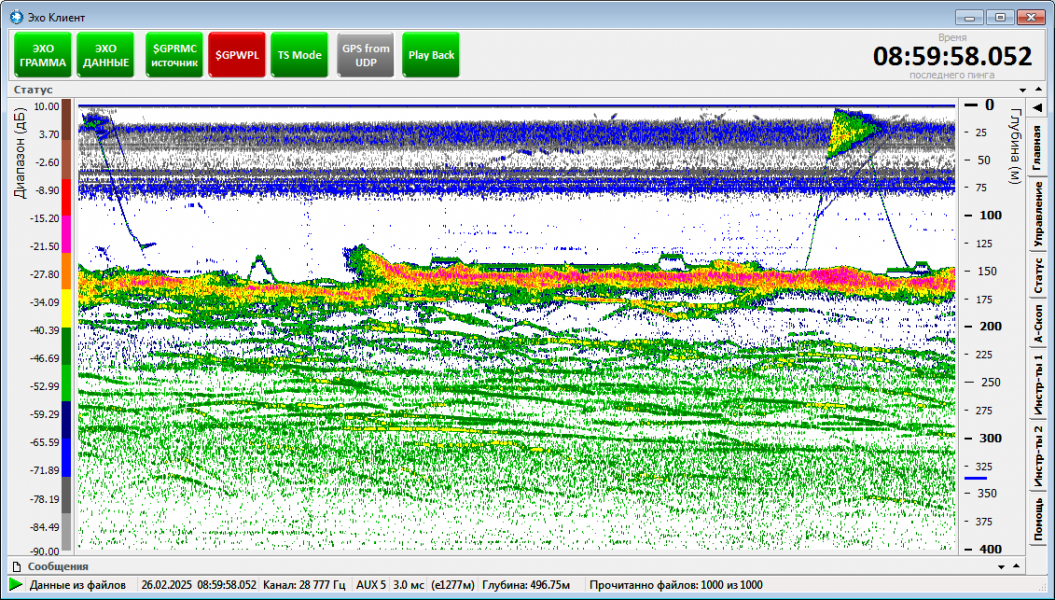This screenshot has width=1055, height=600.
Task: Click the blue depth marker on depth scale
Action: tap(976, 479)
